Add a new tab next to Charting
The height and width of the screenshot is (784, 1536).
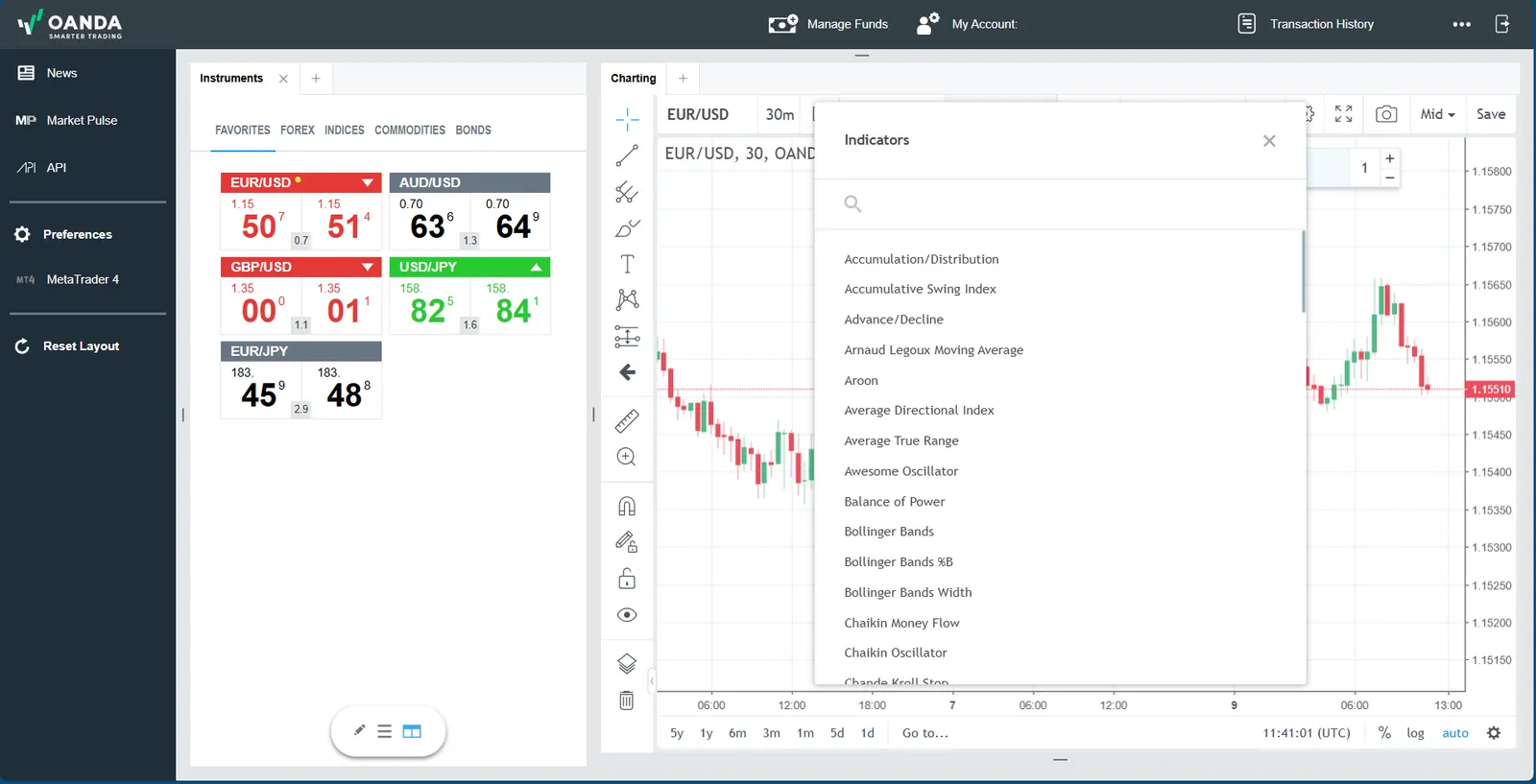tap(683, 79)
